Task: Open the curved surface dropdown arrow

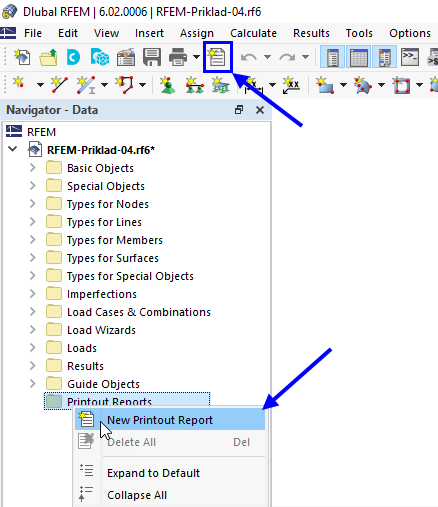Action: coord(382,85)
